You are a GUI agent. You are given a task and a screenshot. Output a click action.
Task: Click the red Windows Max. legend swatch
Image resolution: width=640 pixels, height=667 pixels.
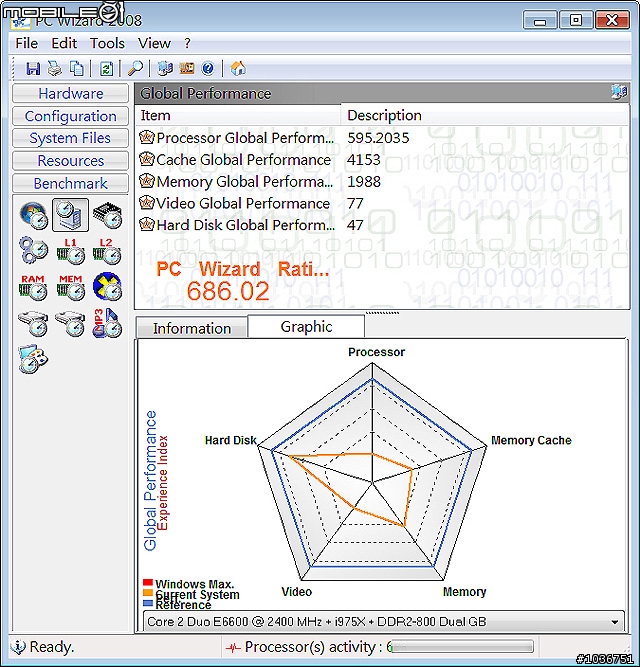(x=148, y=583)
